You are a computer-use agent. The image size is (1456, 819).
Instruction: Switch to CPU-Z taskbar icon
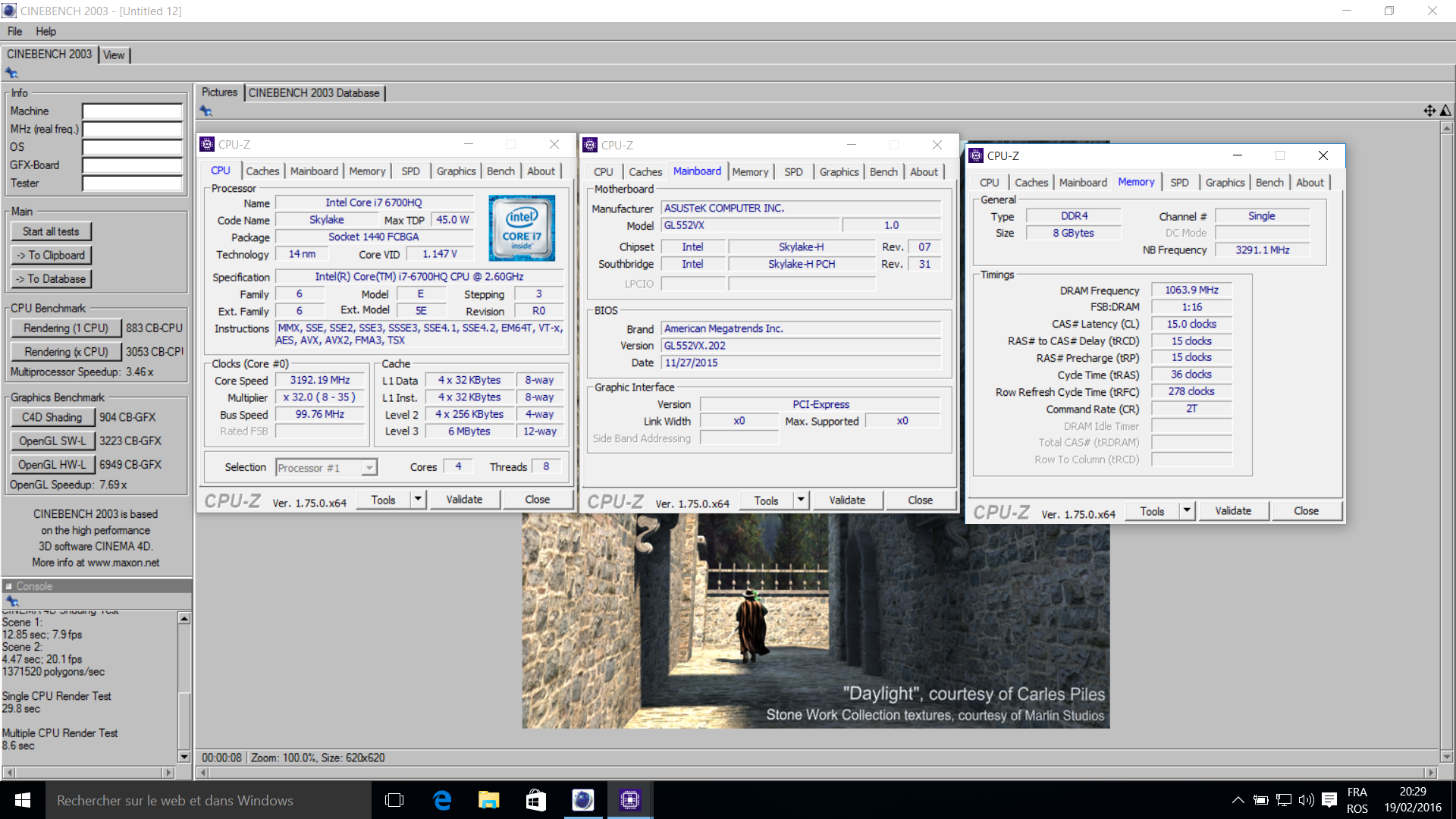click(x=629, y=800)
